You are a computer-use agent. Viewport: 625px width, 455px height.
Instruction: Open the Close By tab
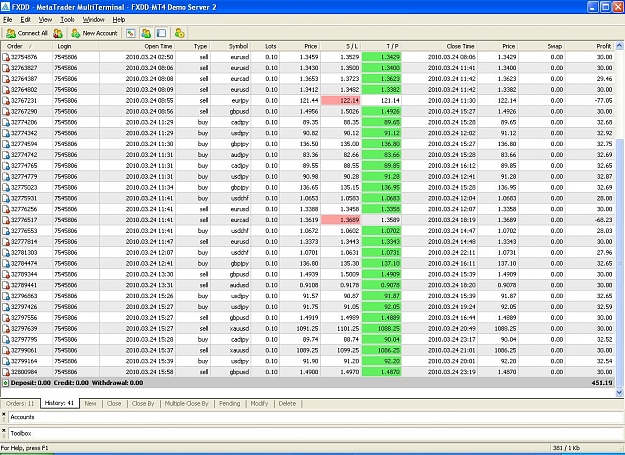(x=143, y=404)
